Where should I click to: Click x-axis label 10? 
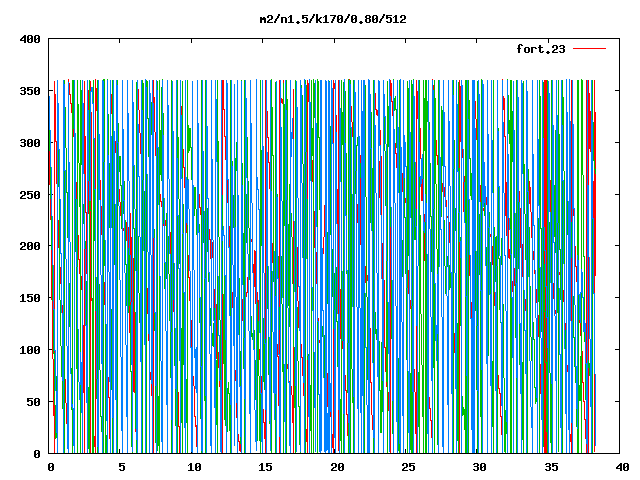coord(194,467)
